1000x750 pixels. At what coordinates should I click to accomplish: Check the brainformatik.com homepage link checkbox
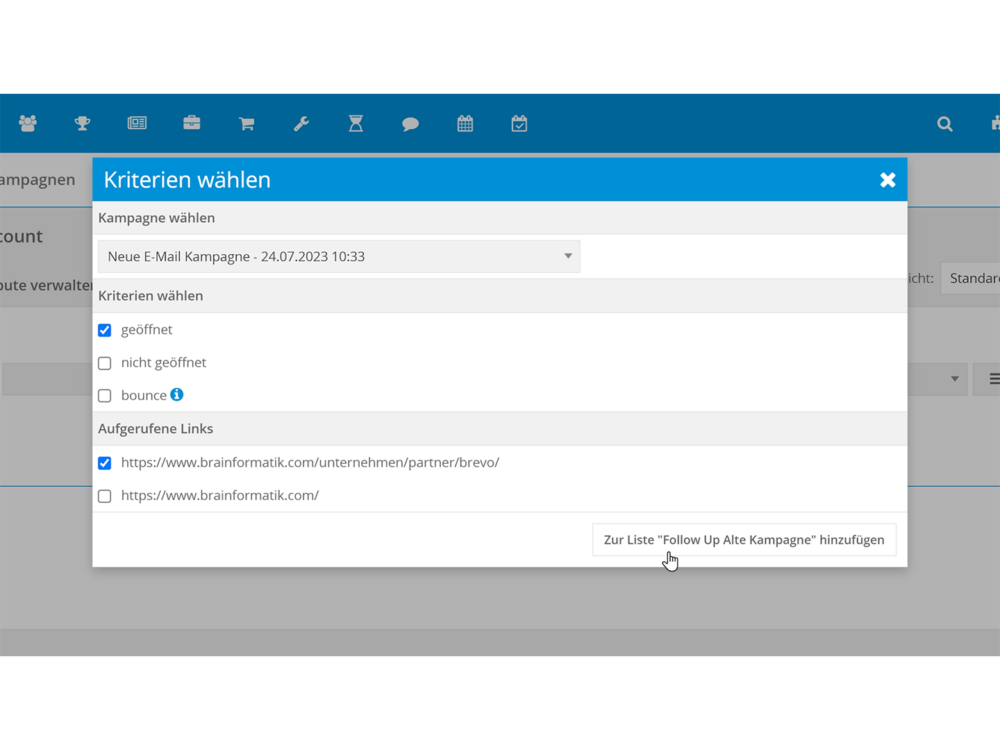[105, 496]
